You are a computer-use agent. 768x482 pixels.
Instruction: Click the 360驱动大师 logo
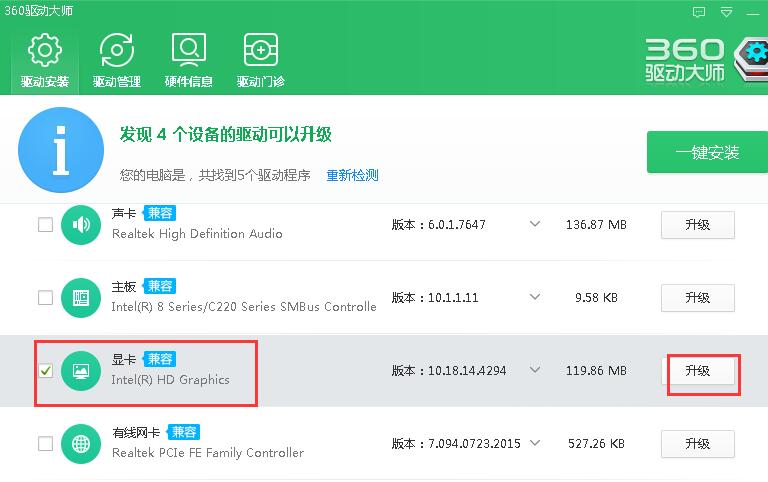pyautogui.click(x=705, y=60)
